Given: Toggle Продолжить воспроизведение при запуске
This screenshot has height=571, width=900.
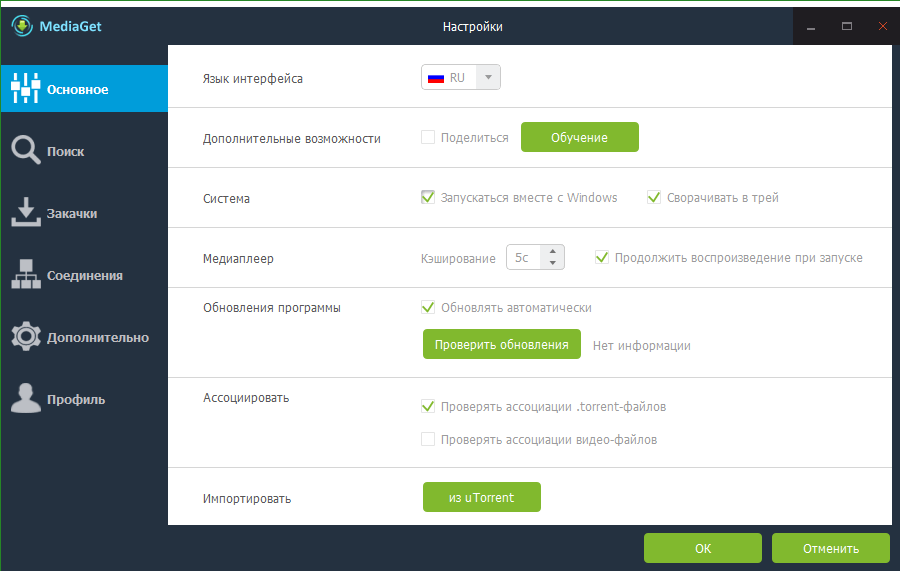Looking at the screenshot, I should click(602, 257).
